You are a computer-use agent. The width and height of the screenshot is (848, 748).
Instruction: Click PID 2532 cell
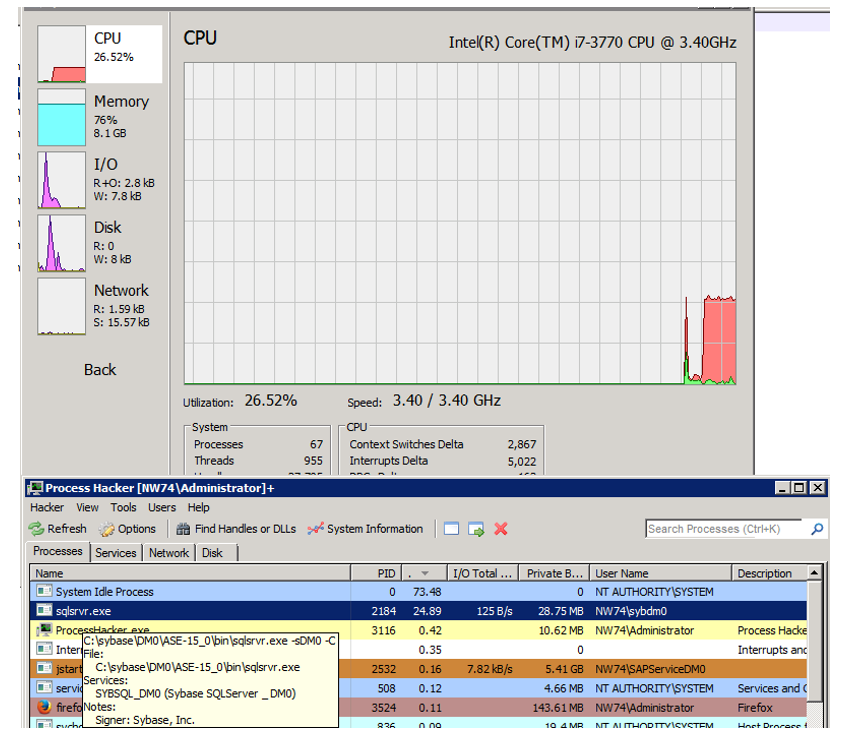point(384,670)
